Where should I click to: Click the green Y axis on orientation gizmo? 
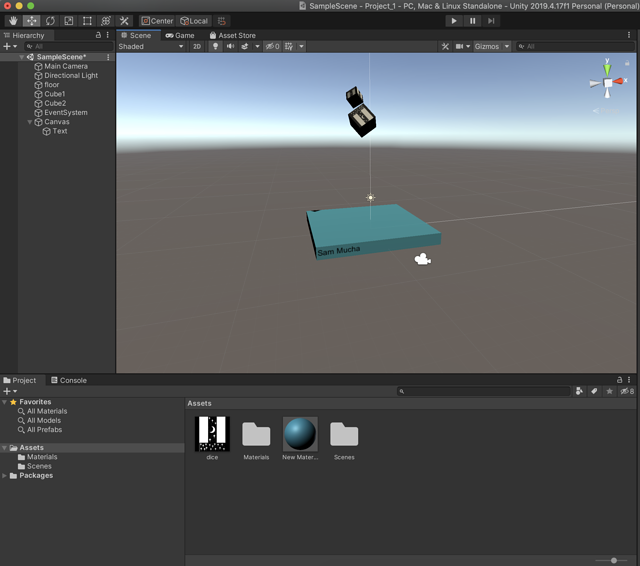coord(607,68)
